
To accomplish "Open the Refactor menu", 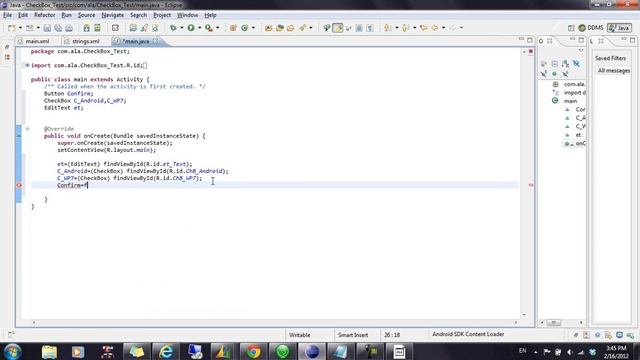I will click(x=44, y=15).
